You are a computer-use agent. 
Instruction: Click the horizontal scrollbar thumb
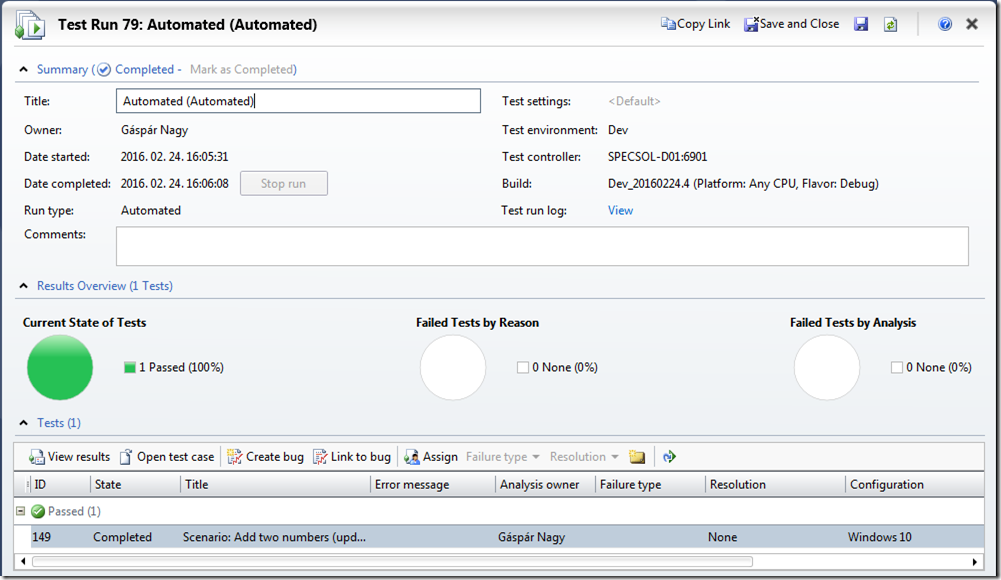point(392,561)
